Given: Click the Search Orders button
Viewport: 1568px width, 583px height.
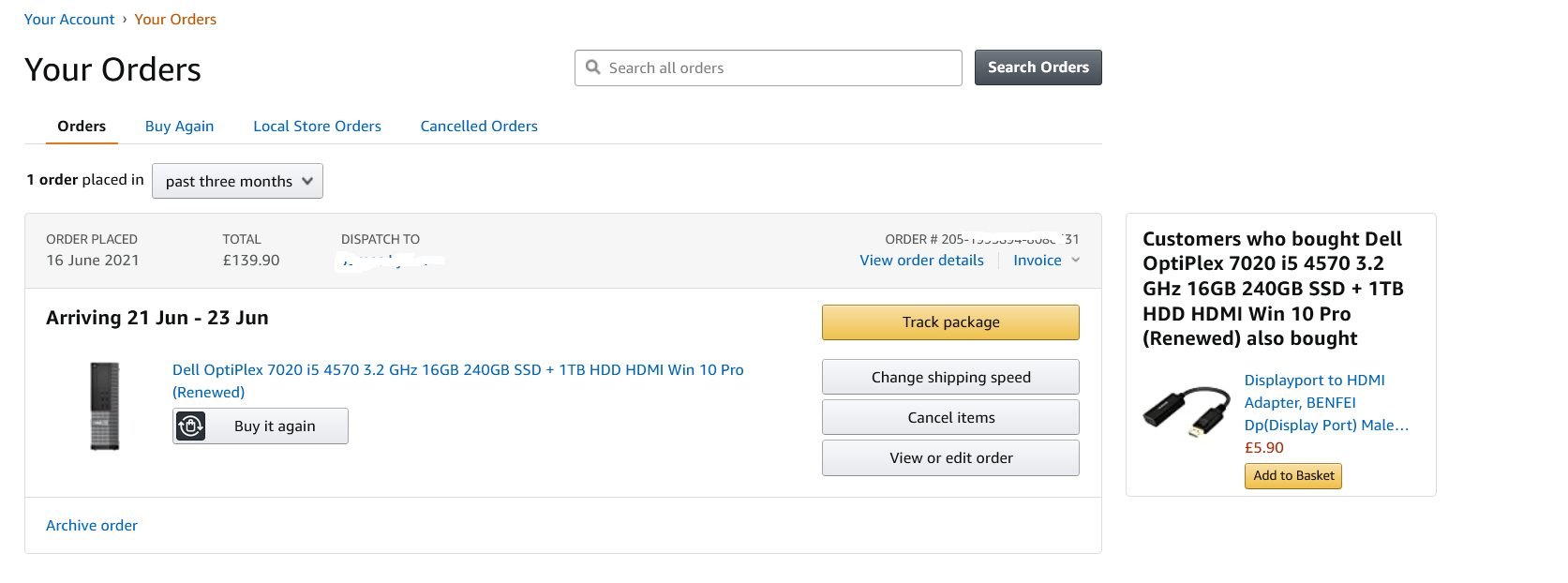Looking at the screenshot, I should 1038,67.
